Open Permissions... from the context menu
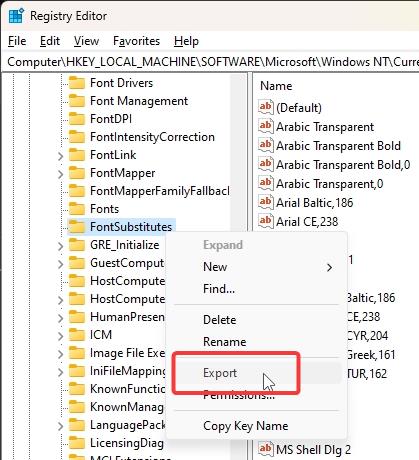Viewport: 419px width, 460px height. pyautogui.click(x=257, y=395)
